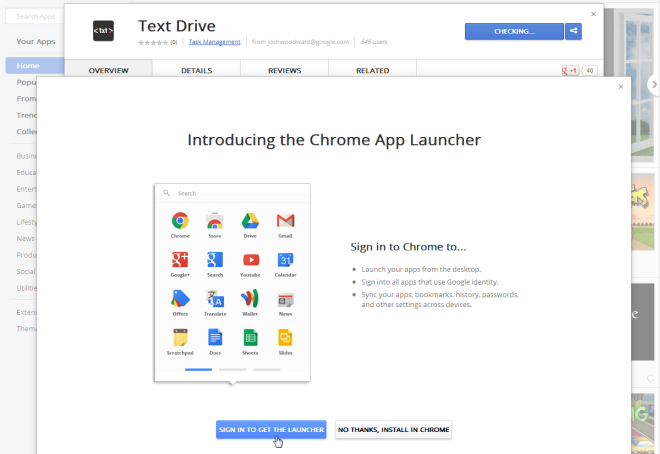
Task: Click the from joshwoodward@google.com text
Action: click(300, 42)
